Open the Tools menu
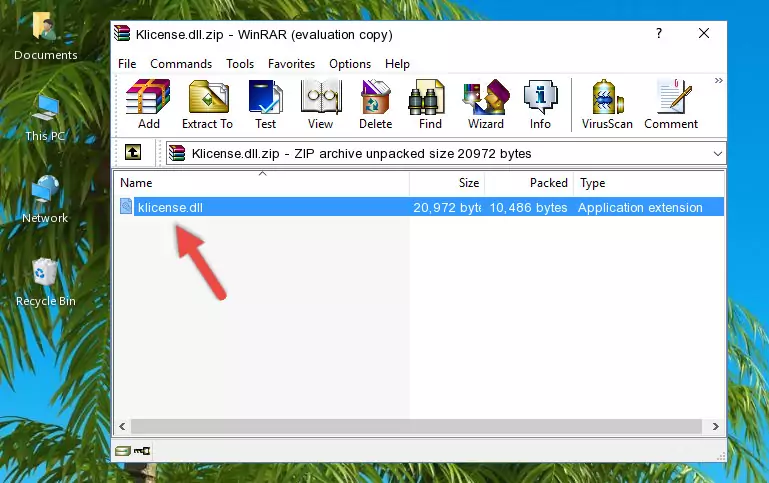 point(240,64)
